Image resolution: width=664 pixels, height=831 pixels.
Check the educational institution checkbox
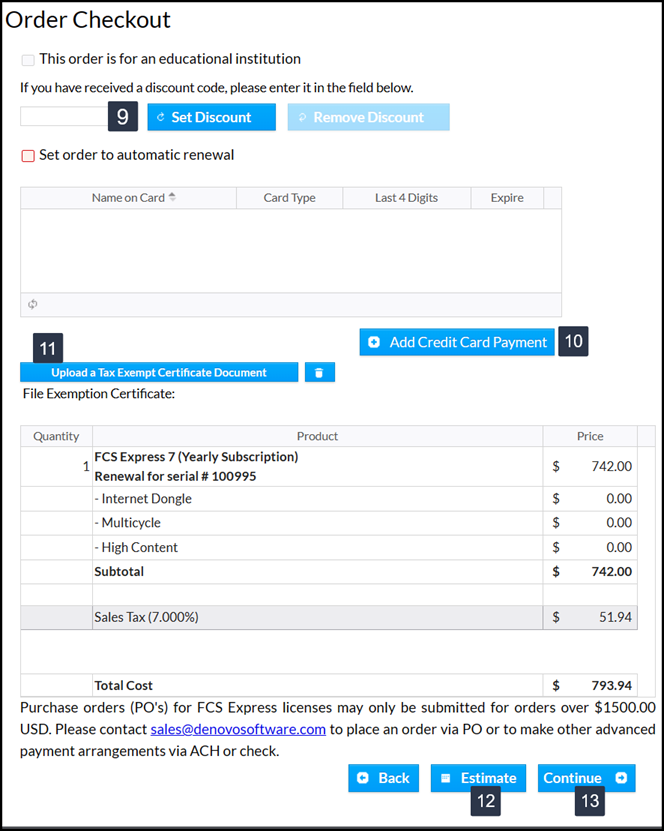click(x=28, y=59)
